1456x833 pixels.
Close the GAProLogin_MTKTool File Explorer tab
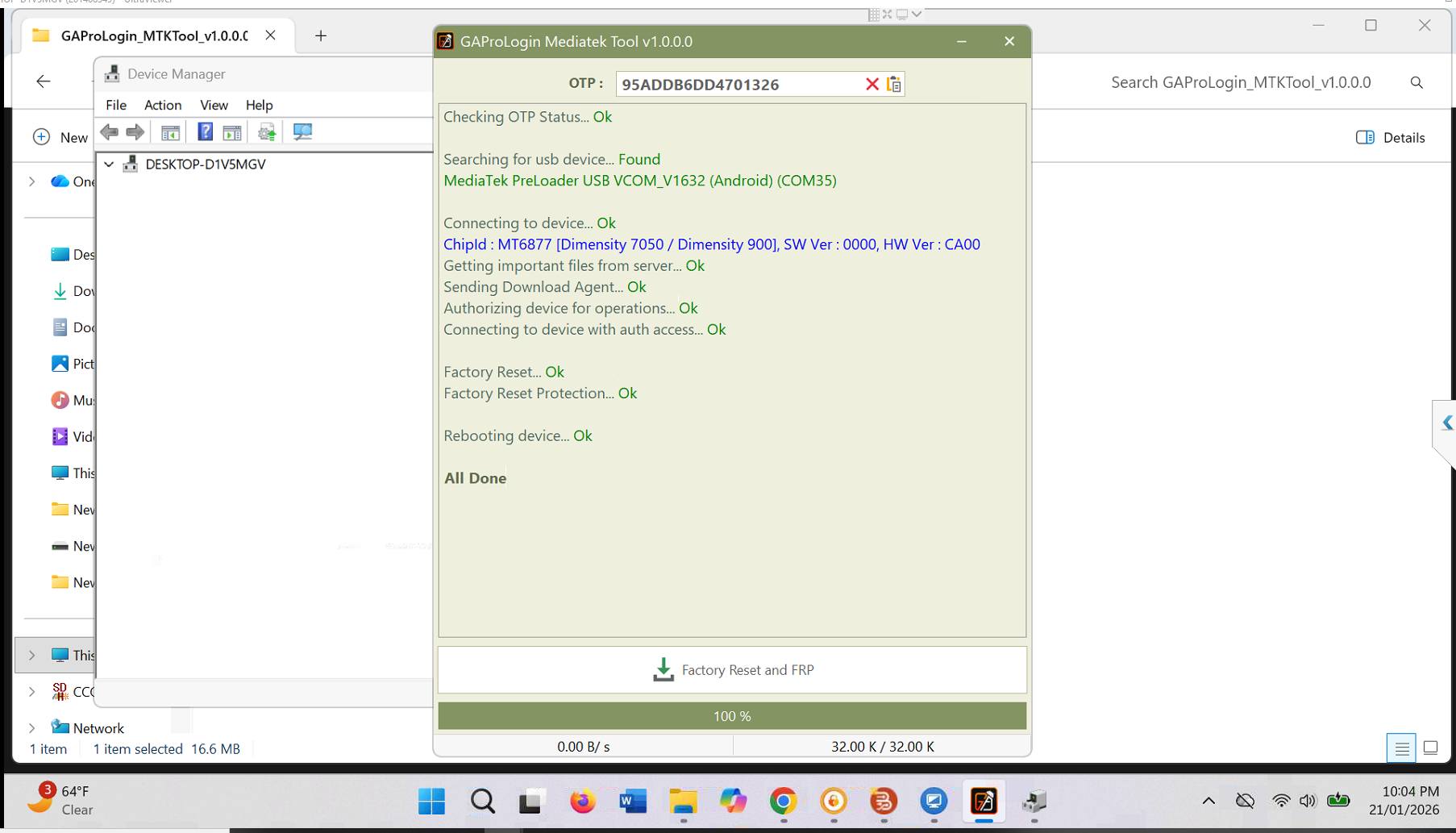(271, 35)
